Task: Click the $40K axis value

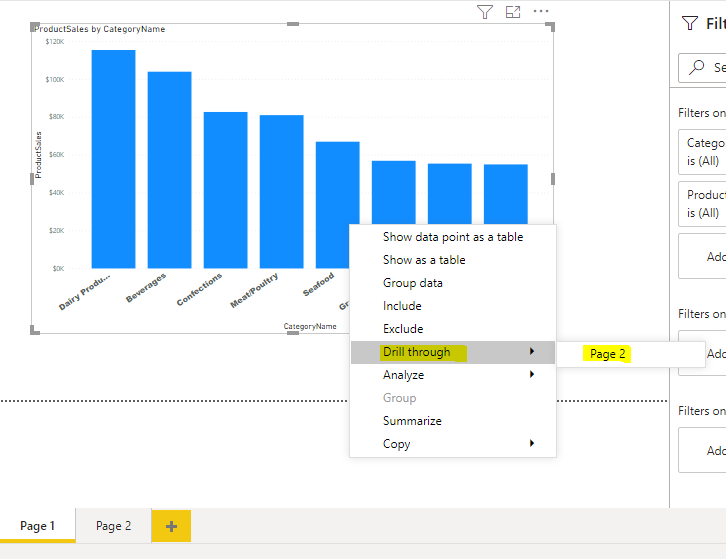Action: (56, 193)
